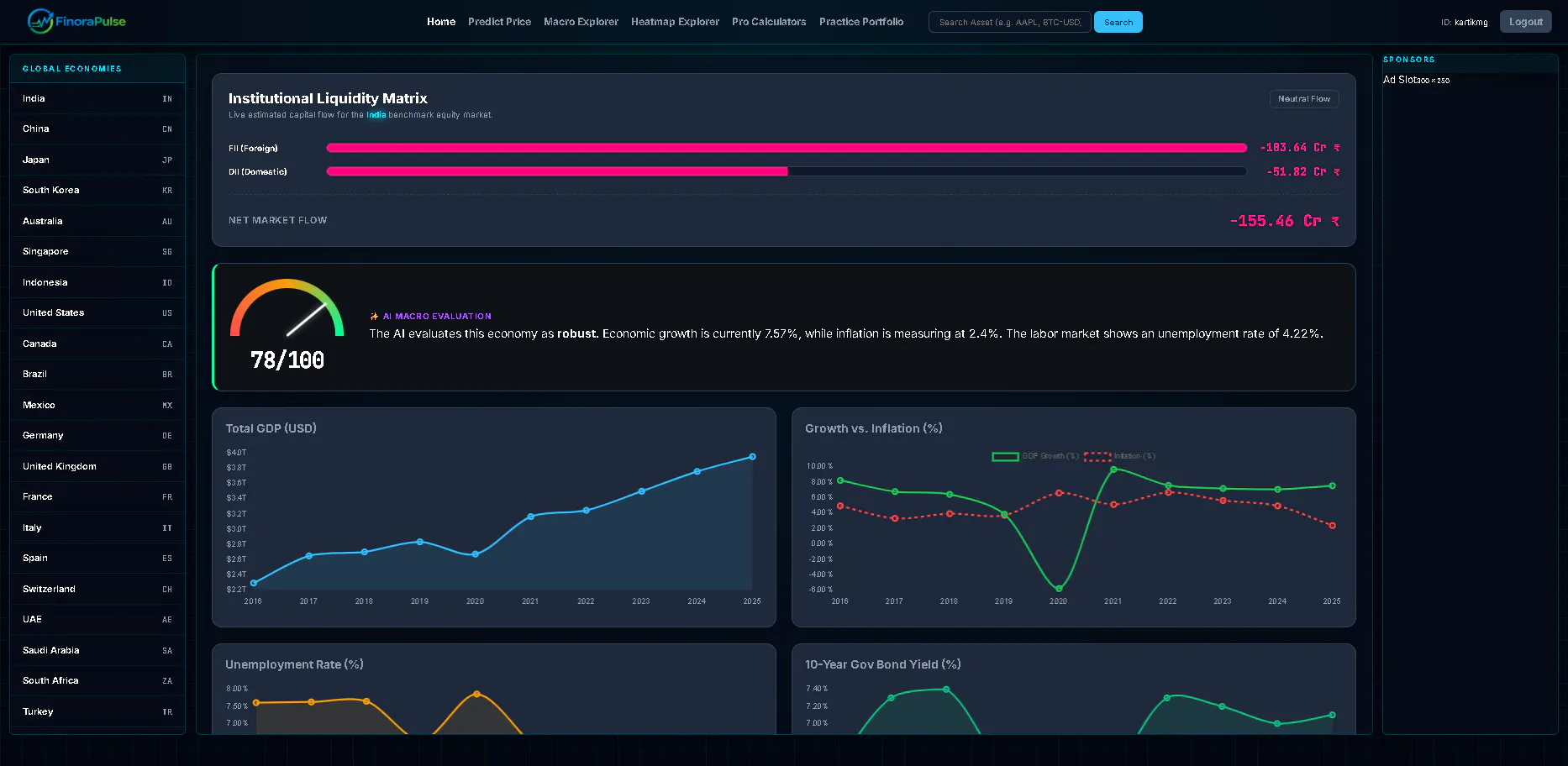Screen dimensions: 1568x766
Task: Click the 78/100 score text
Action: (287, 360)
